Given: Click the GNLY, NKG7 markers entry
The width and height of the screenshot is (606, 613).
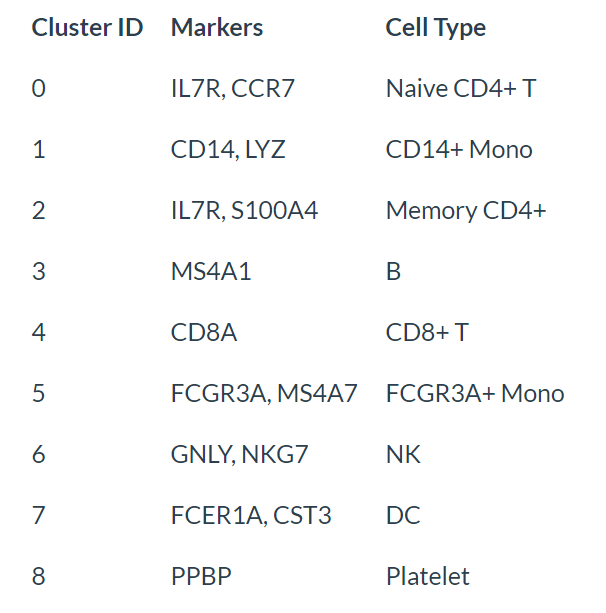Looking at the screenshot, I should pyautogui.click(x=239, y=454).
